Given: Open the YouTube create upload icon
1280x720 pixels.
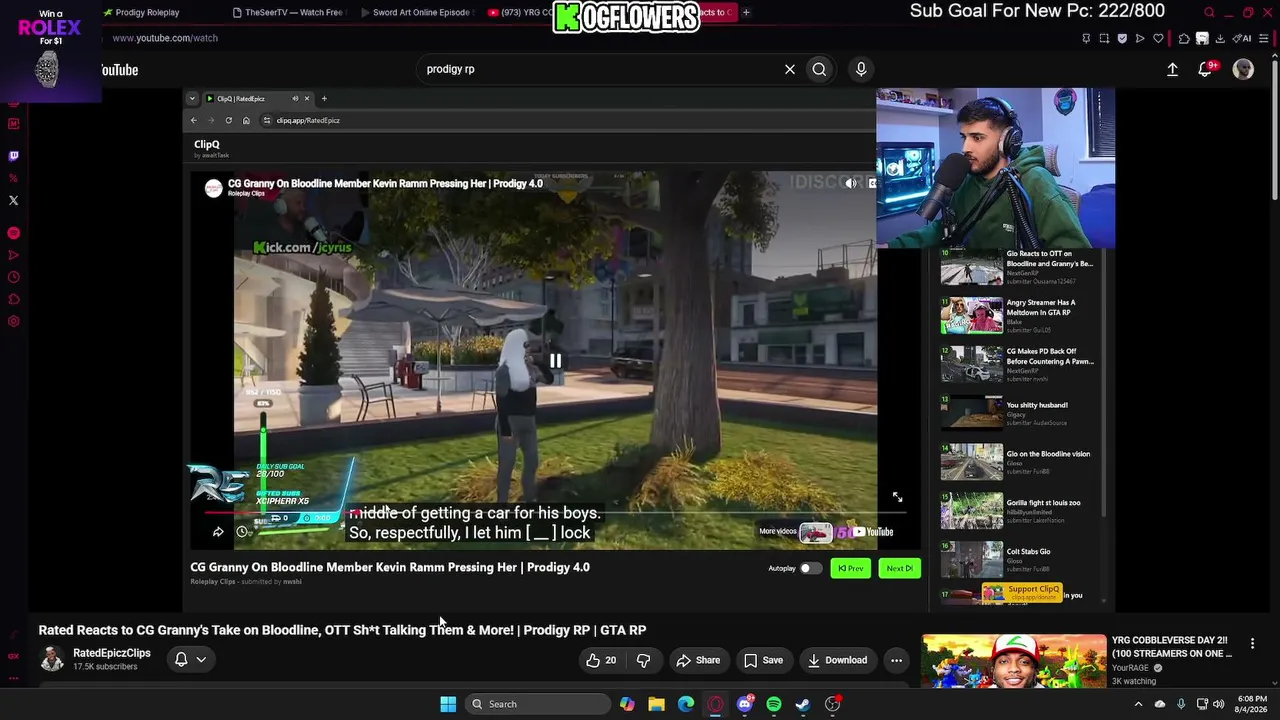Looking at the screenshot, I should (1172, 69).
